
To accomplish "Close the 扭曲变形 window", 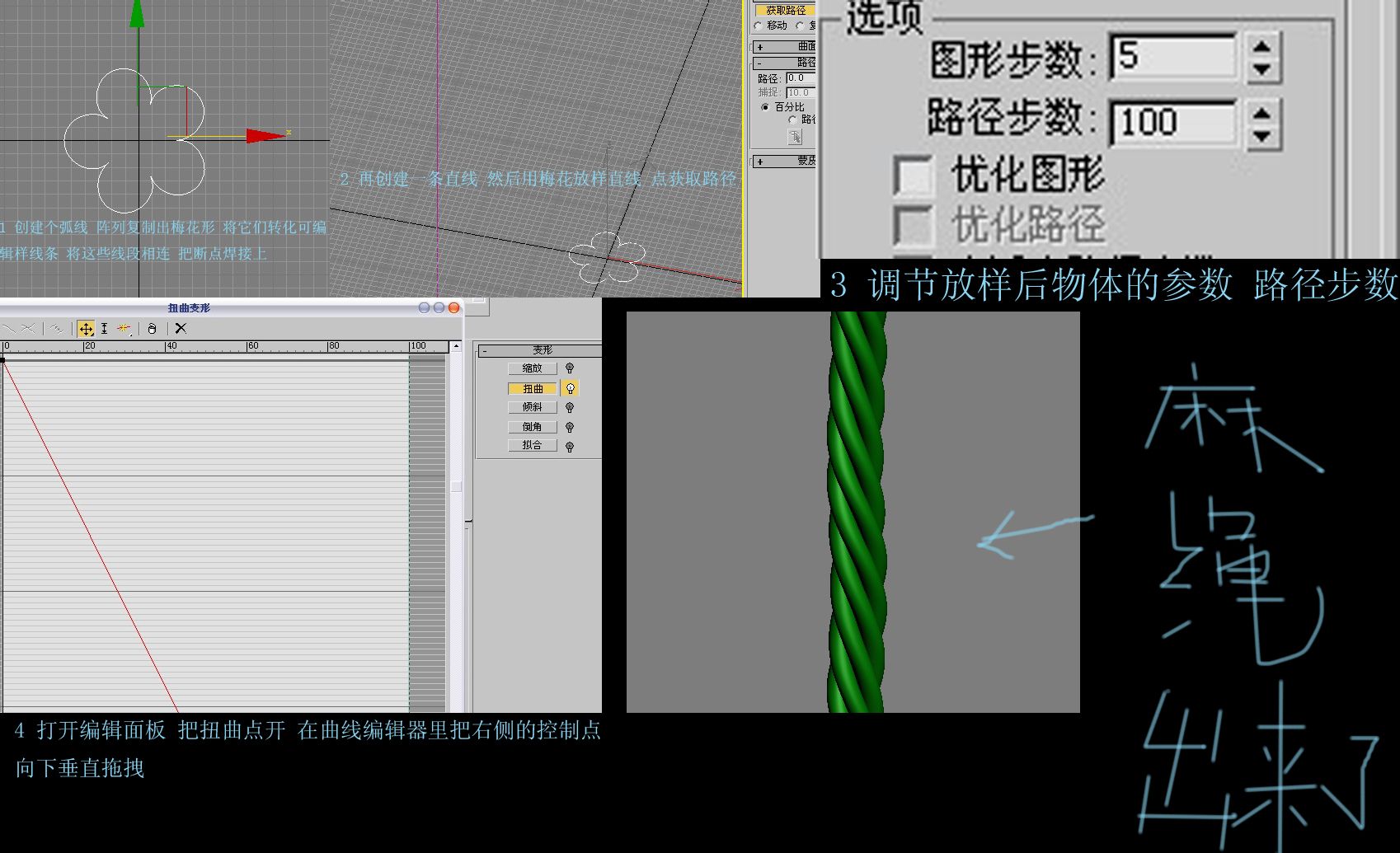I will 453,307.
